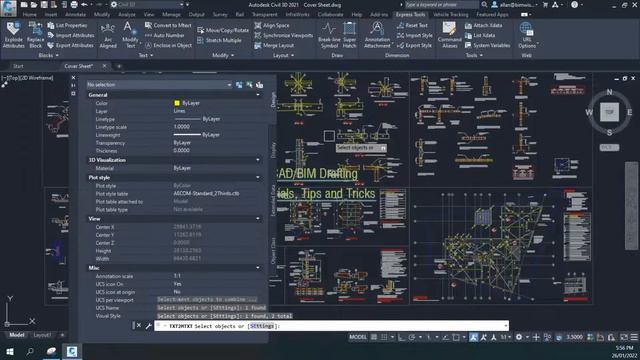Switch to the Start drawing tab
Image resolution: width=640 pixels, height=360 pixels.
click(18, 66)
